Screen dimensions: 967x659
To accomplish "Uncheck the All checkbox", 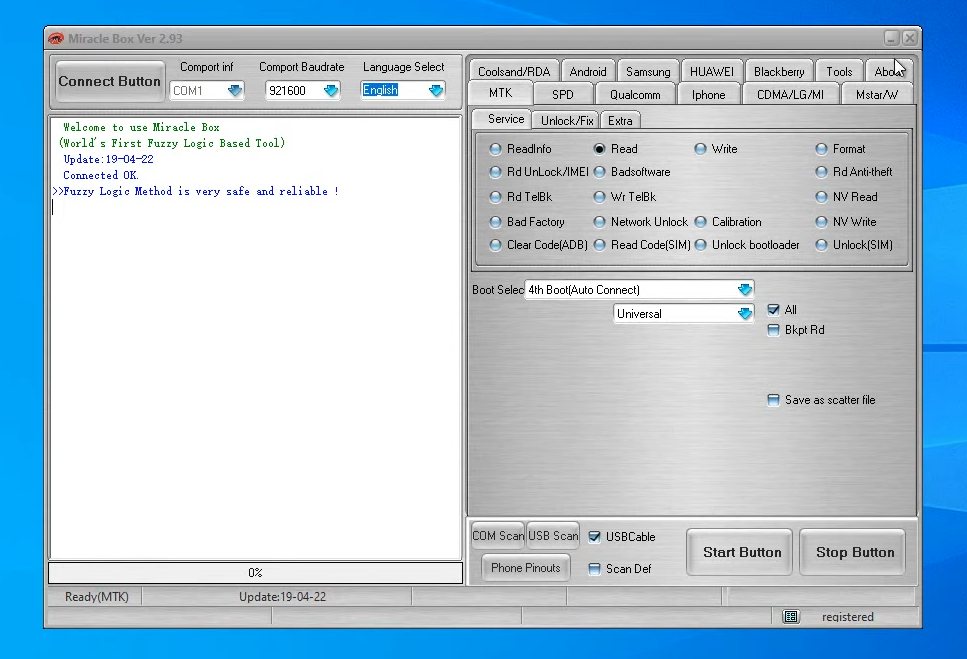I will pos(773,310).
